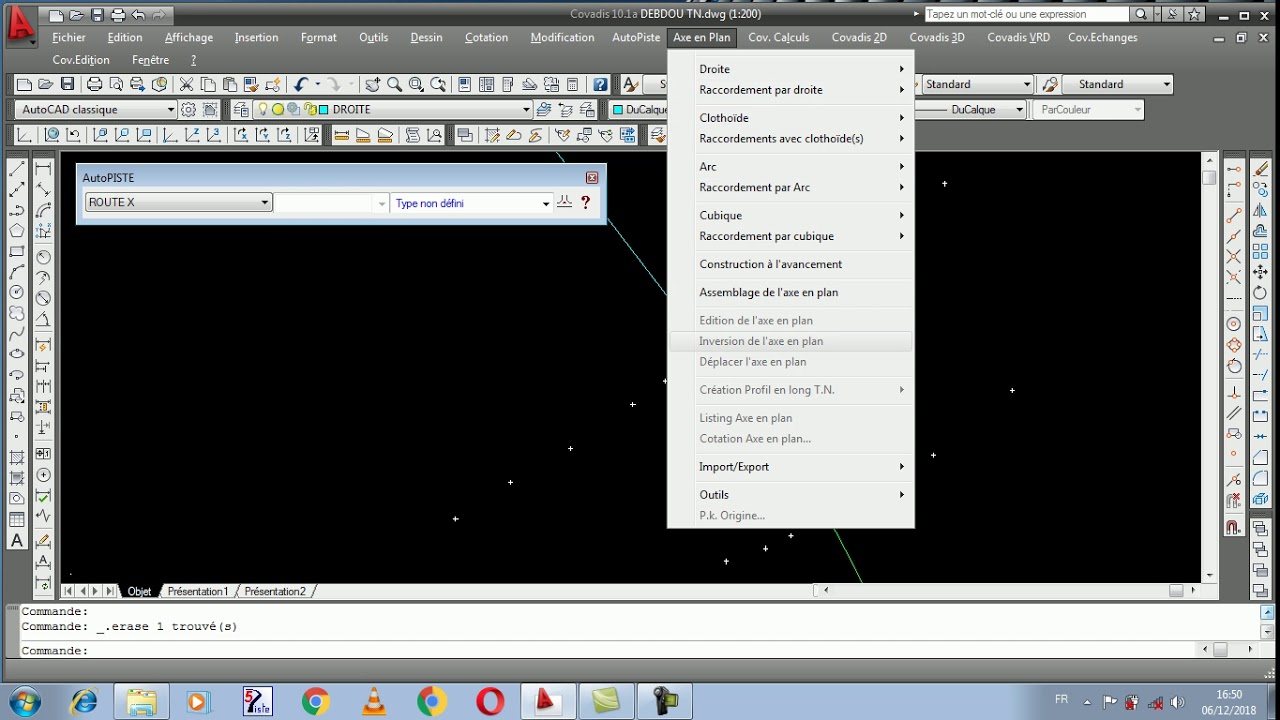Toggle the DROITE layer freeze sun icon

278,110
